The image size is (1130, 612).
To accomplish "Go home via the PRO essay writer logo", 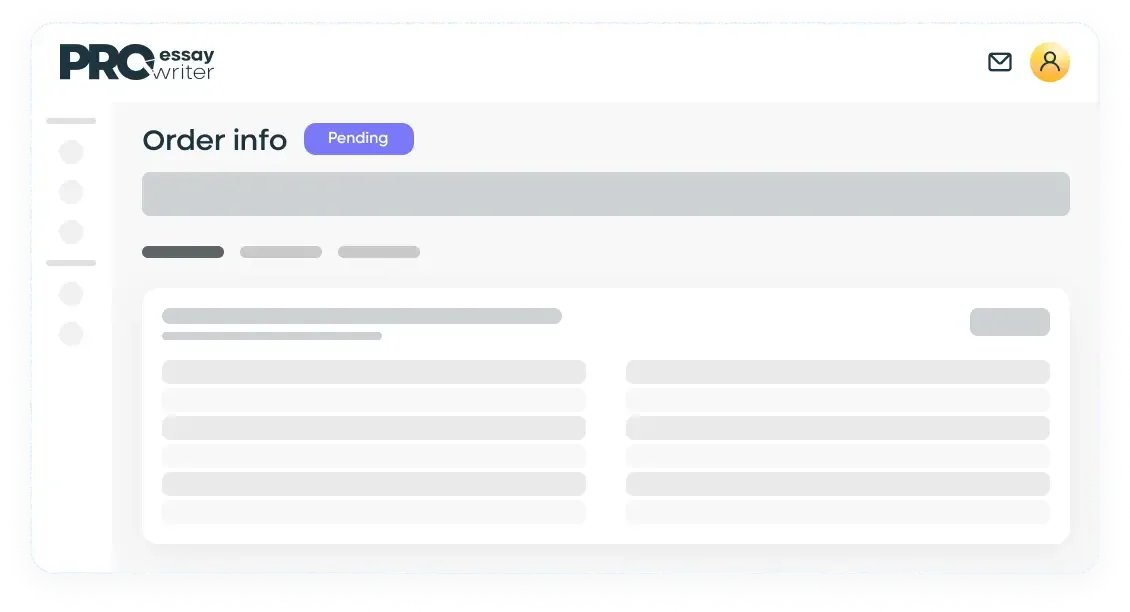I will pos(137,62).
